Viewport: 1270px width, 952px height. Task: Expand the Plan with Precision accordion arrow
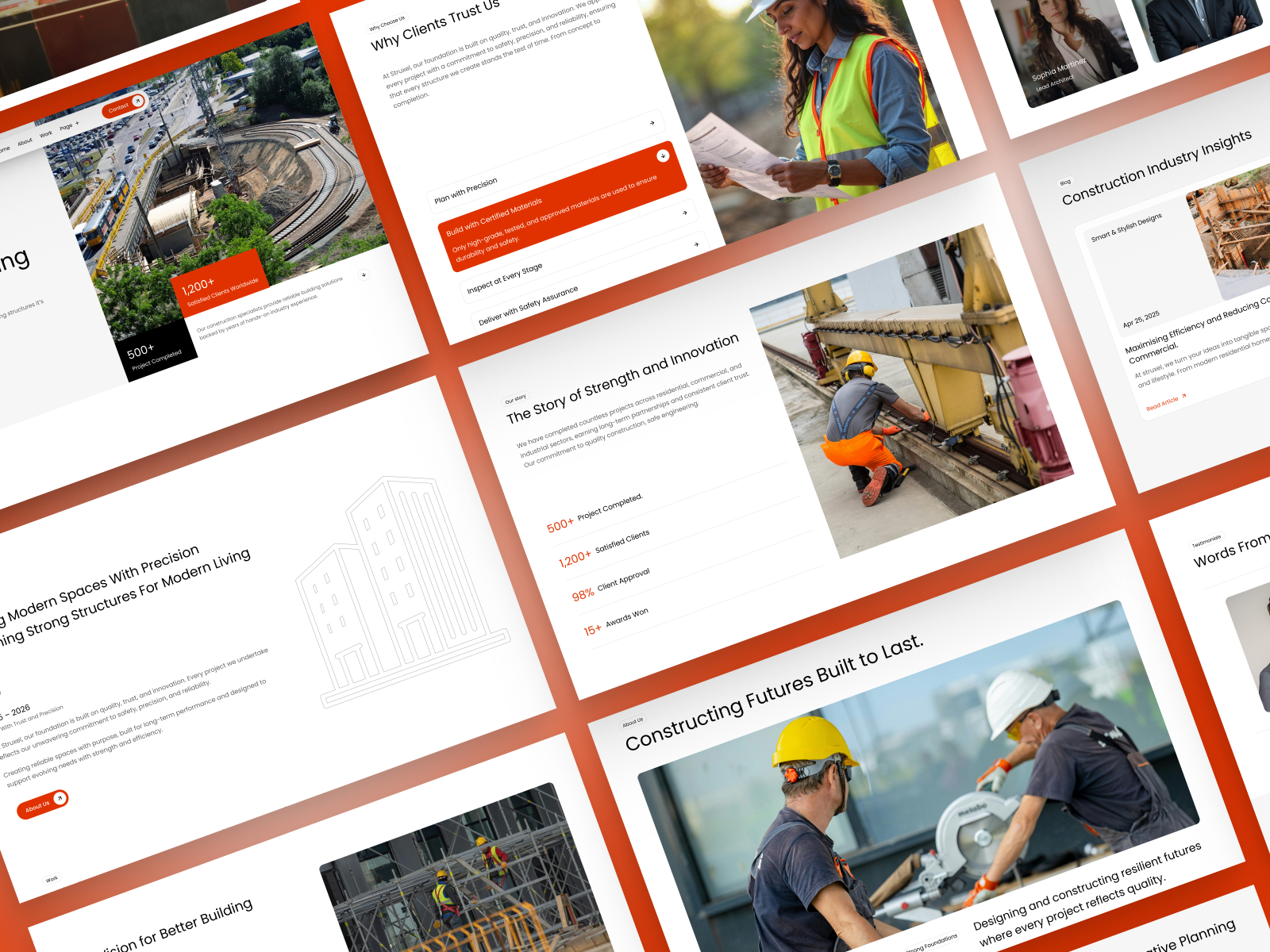[x=652, y=123]
